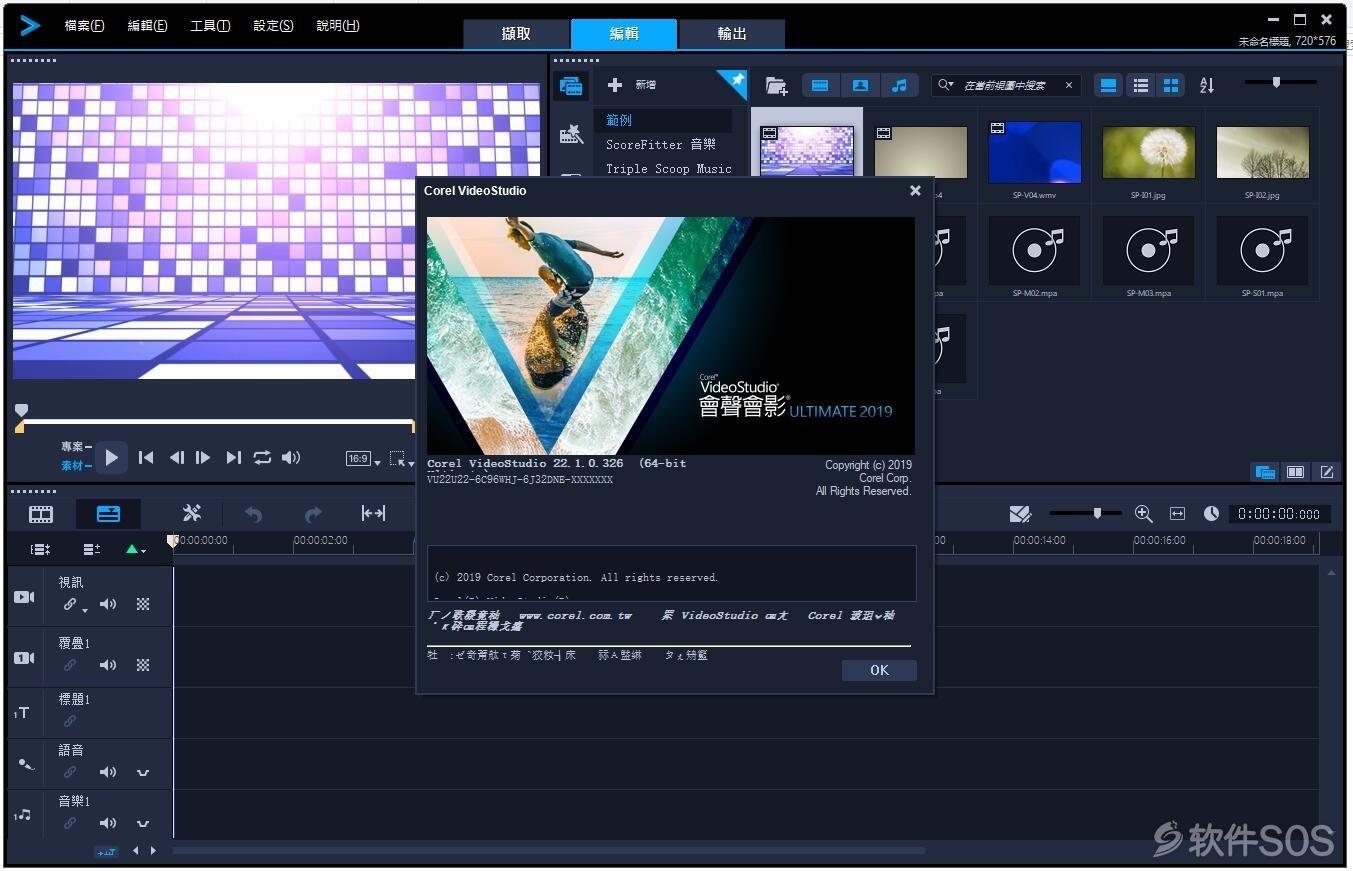1353x871 pixels.
Task: Adjust the thumbnail size slider
Action: 1276,82
